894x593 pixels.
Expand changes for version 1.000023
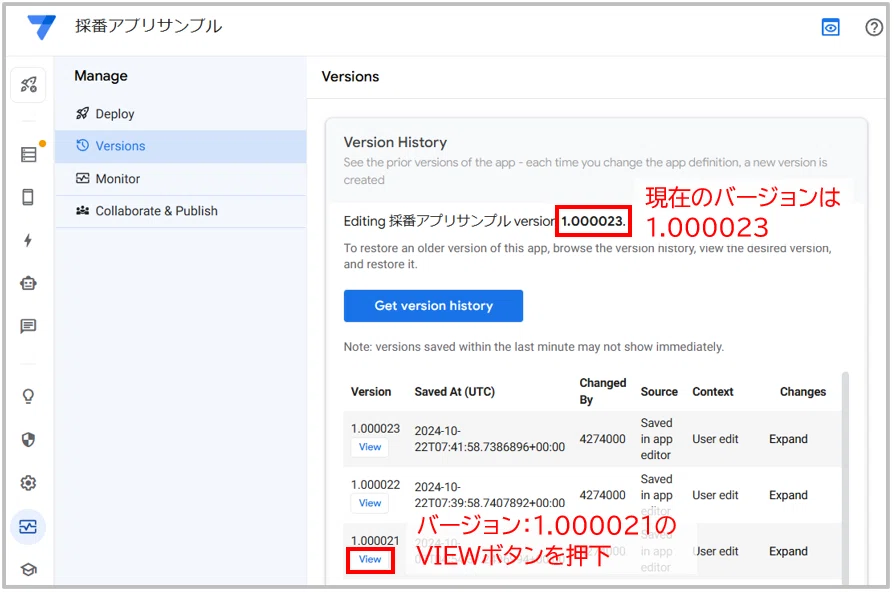pos(788,439)
